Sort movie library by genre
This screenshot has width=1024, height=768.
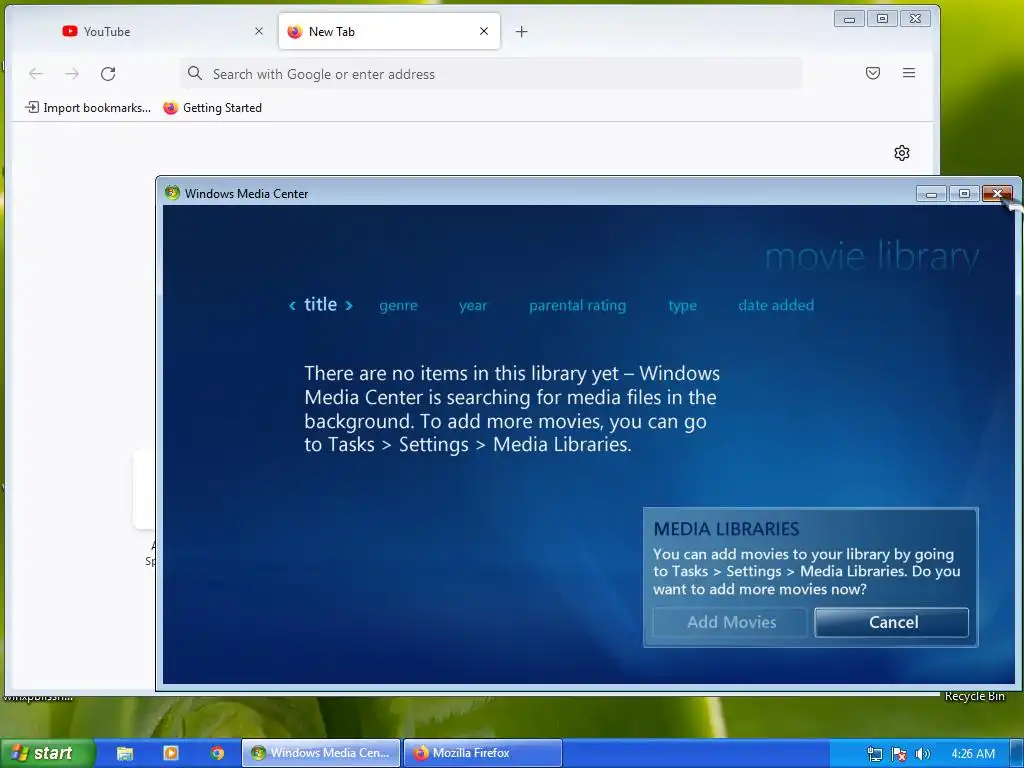click(x=398, y=306)
